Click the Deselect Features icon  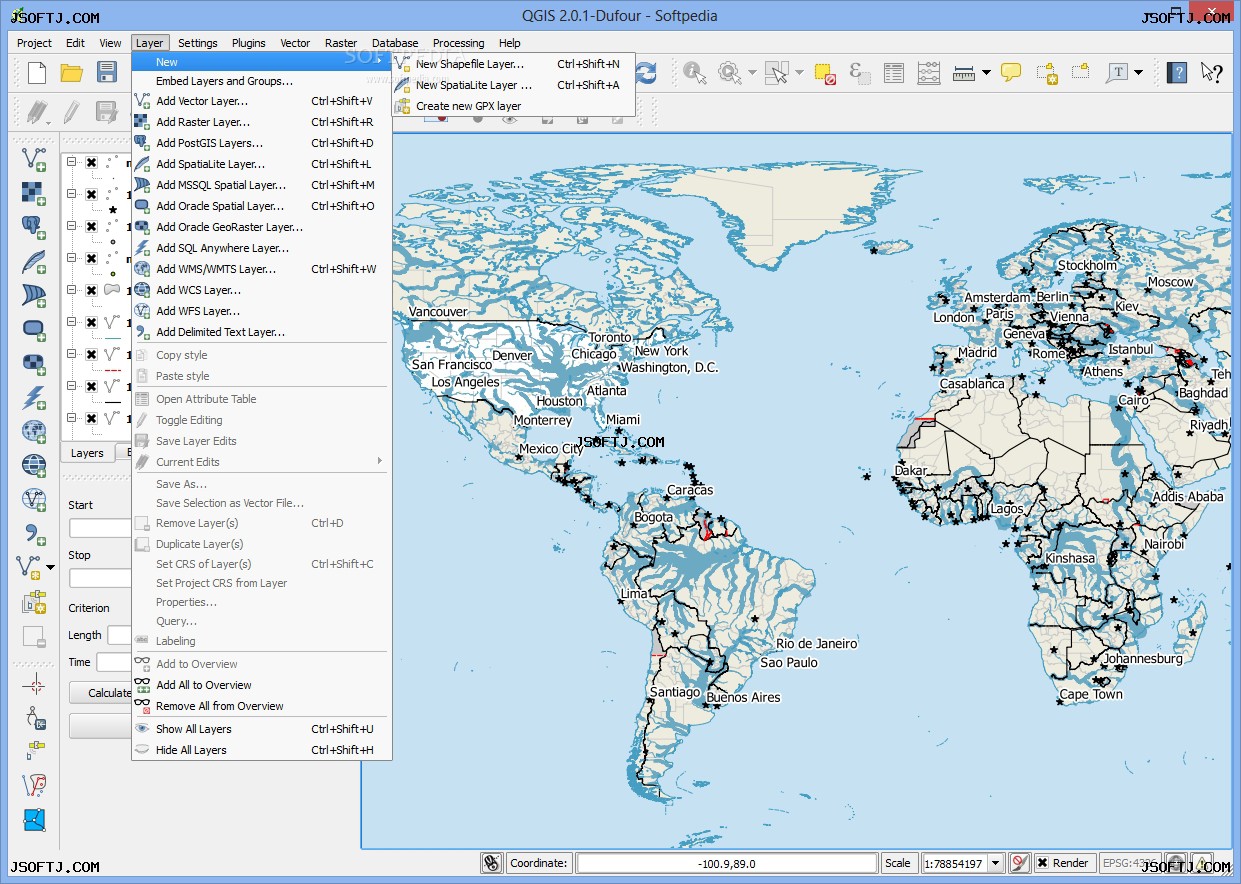[825, 72]
